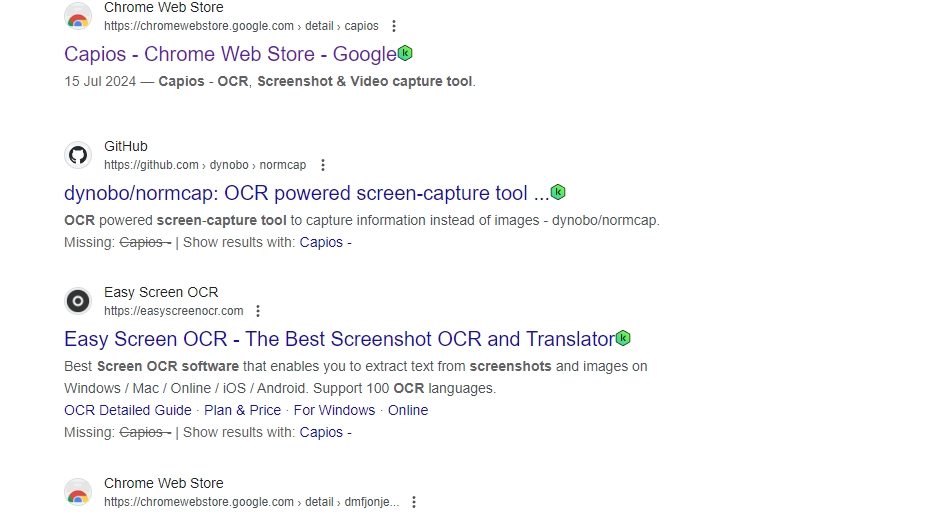Viewport: 925px width, 517px height.
Task: Click the Chrome Web Store favicon for Capios
Action: (78, 16)
